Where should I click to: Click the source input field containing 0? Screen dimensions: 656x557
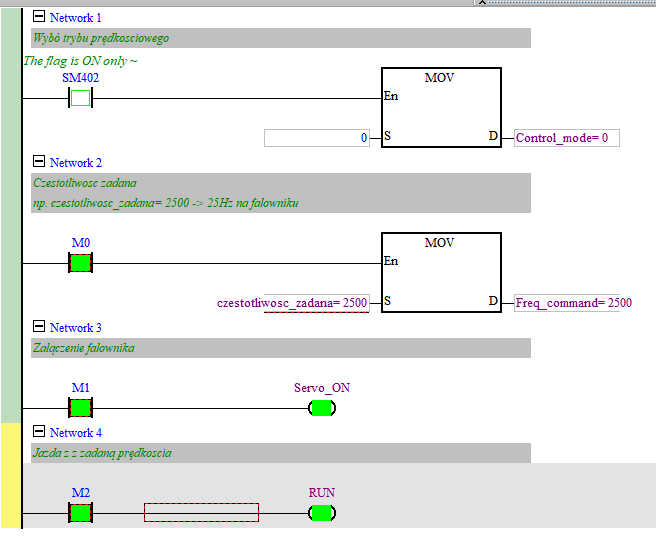(x=317, y=138)
